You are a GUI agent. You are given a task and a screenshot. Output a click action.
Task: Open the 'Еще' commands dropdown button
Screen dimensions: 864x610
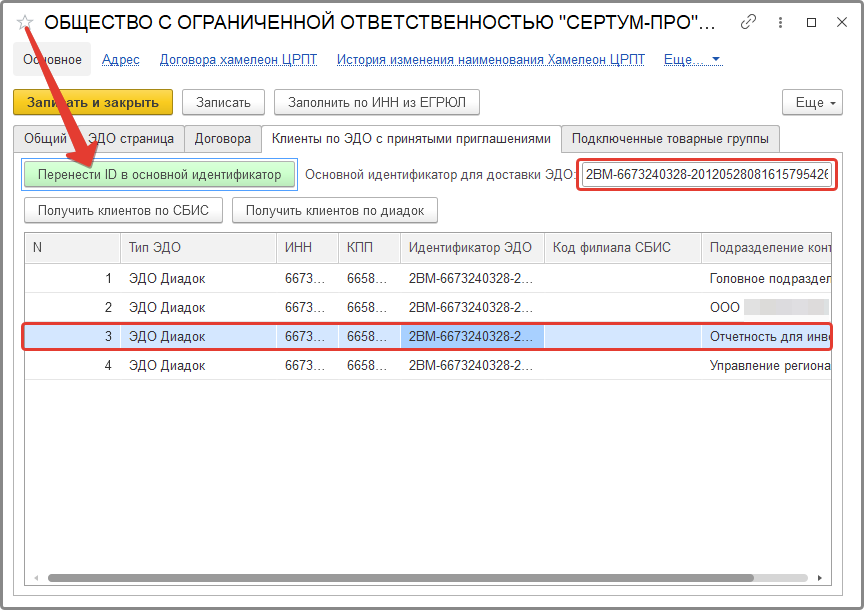click(x=812, y=102)
